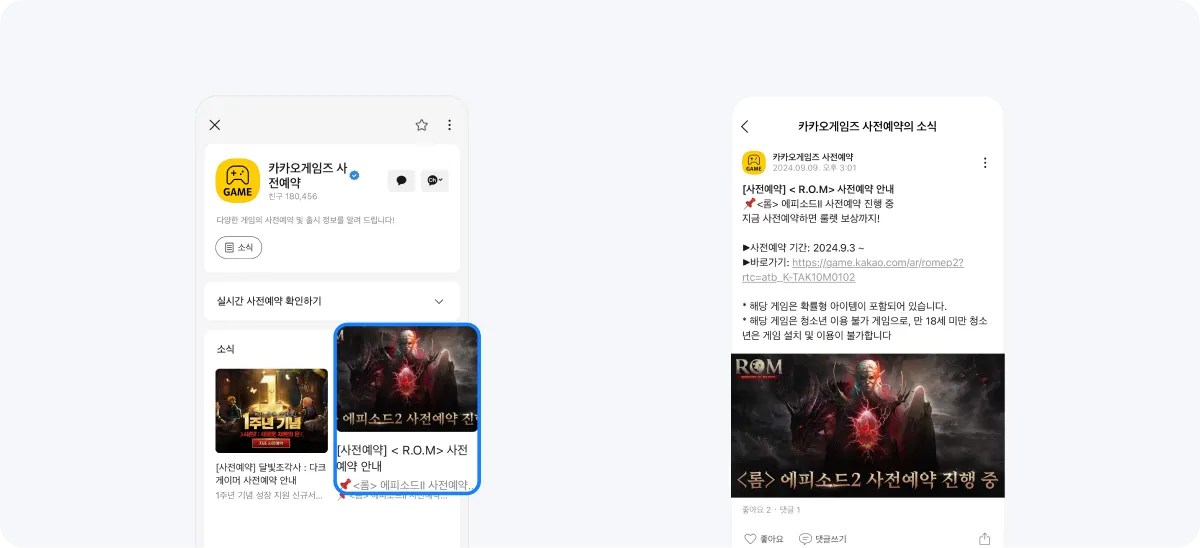This screenshot has width=1200, height=548.
Task: Like the post with 좋아요 heart button
Action: [x=764, y=539]
